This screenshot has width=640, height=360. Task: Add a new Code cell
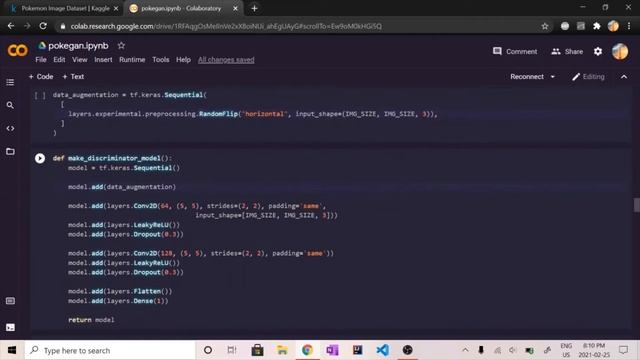(41, 77)
